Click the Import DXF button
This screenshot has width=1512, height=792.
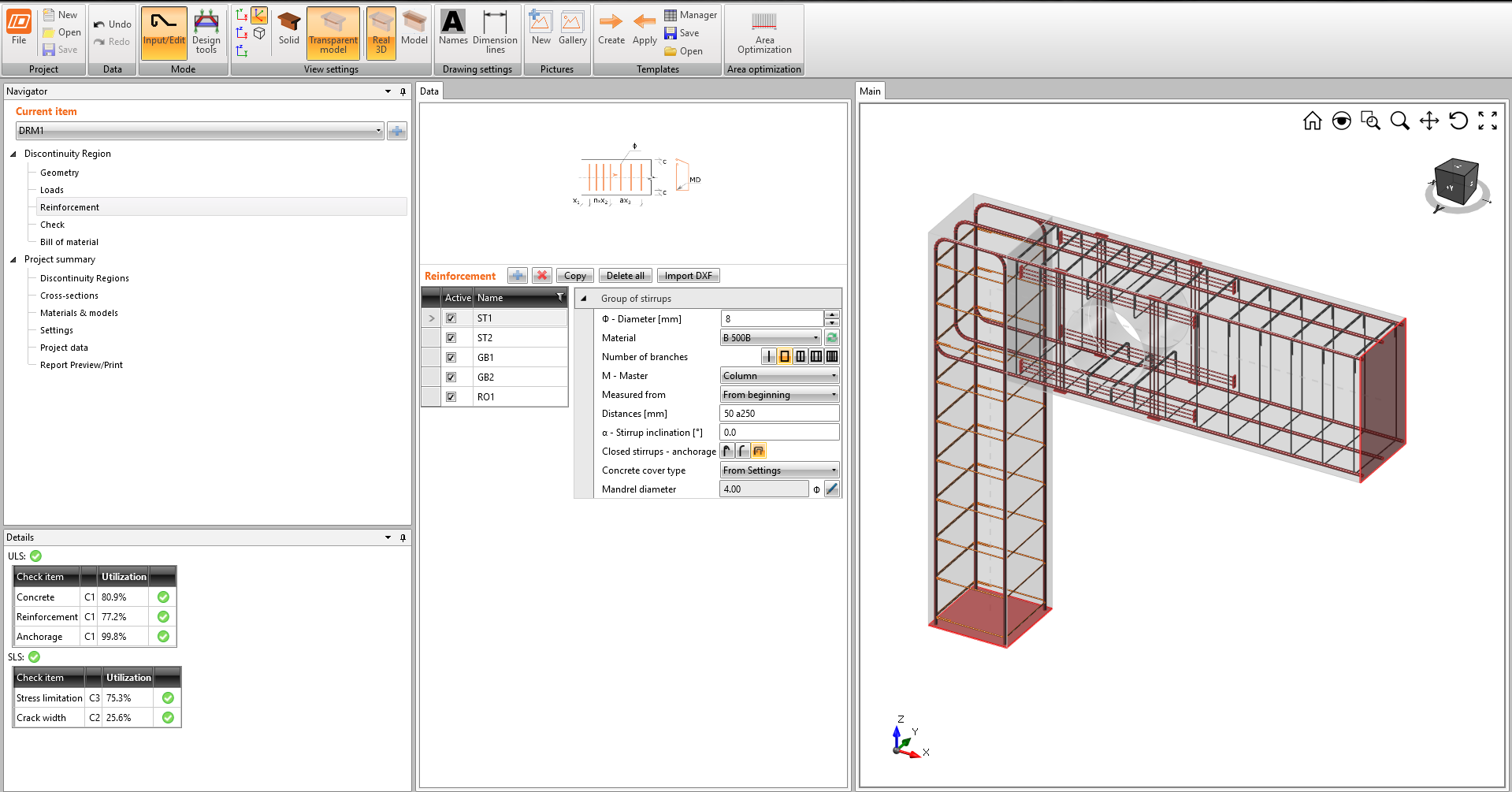(x=687, y=275)
